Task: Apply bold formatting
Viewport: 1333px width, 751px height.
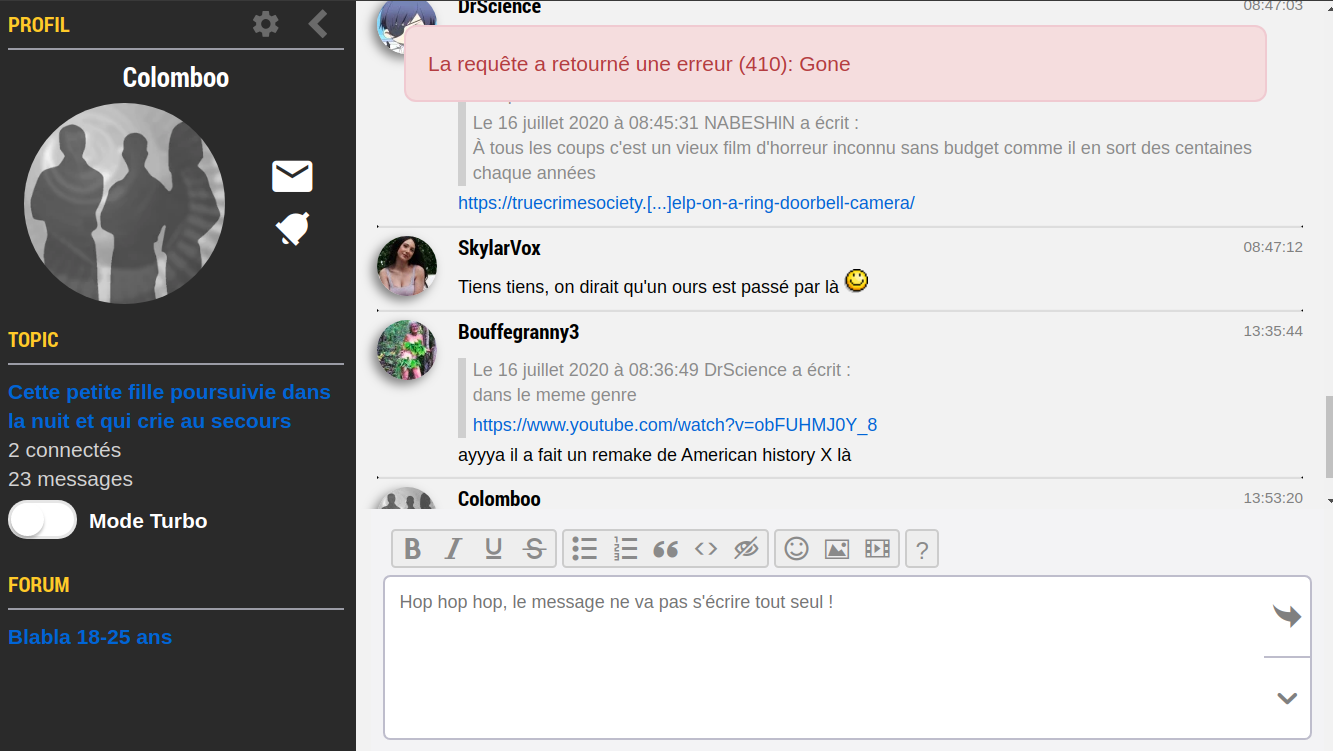Action: [412, 549]
